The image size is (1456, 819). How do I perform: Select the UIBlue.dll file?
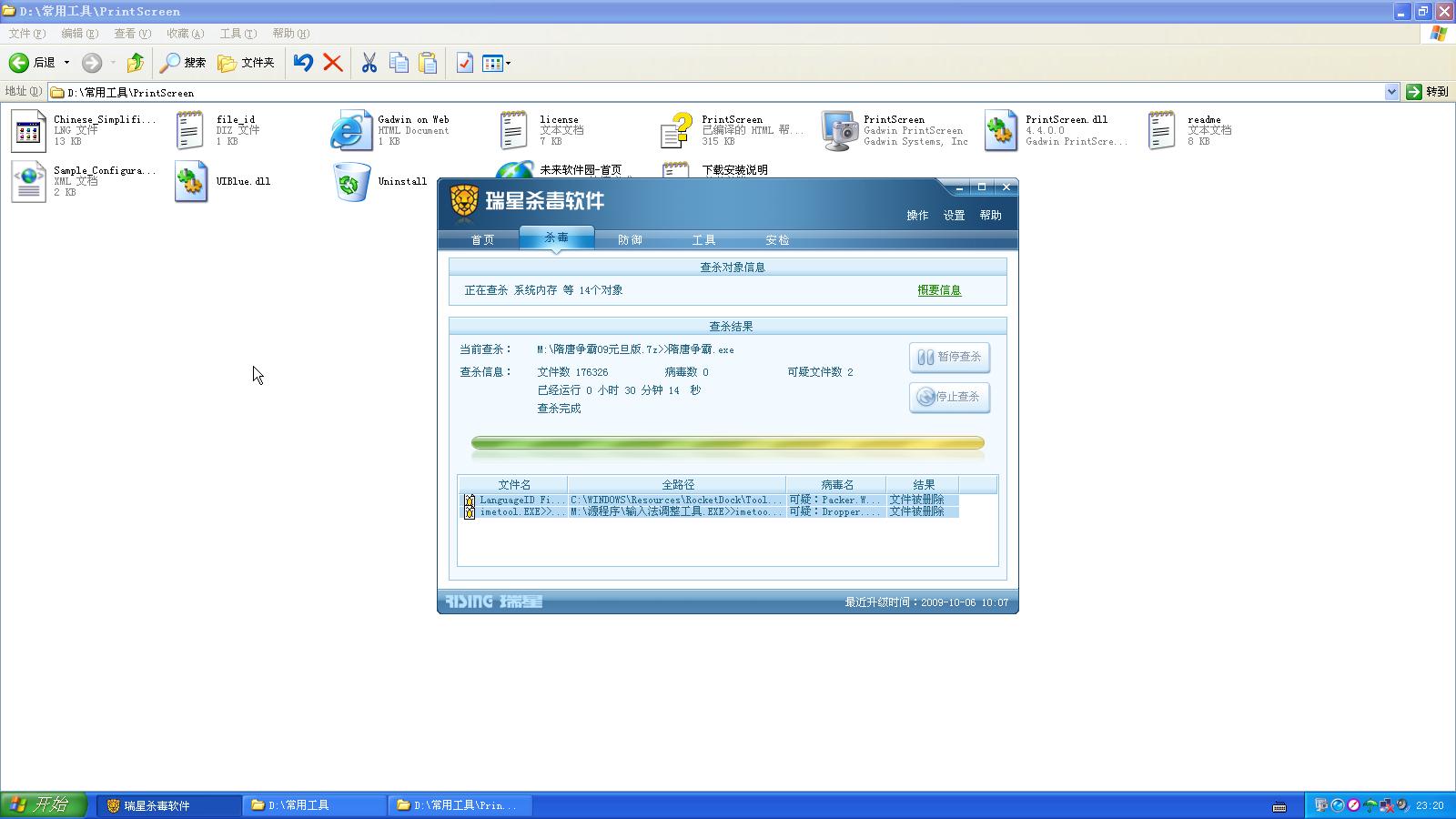pos(223,181)
